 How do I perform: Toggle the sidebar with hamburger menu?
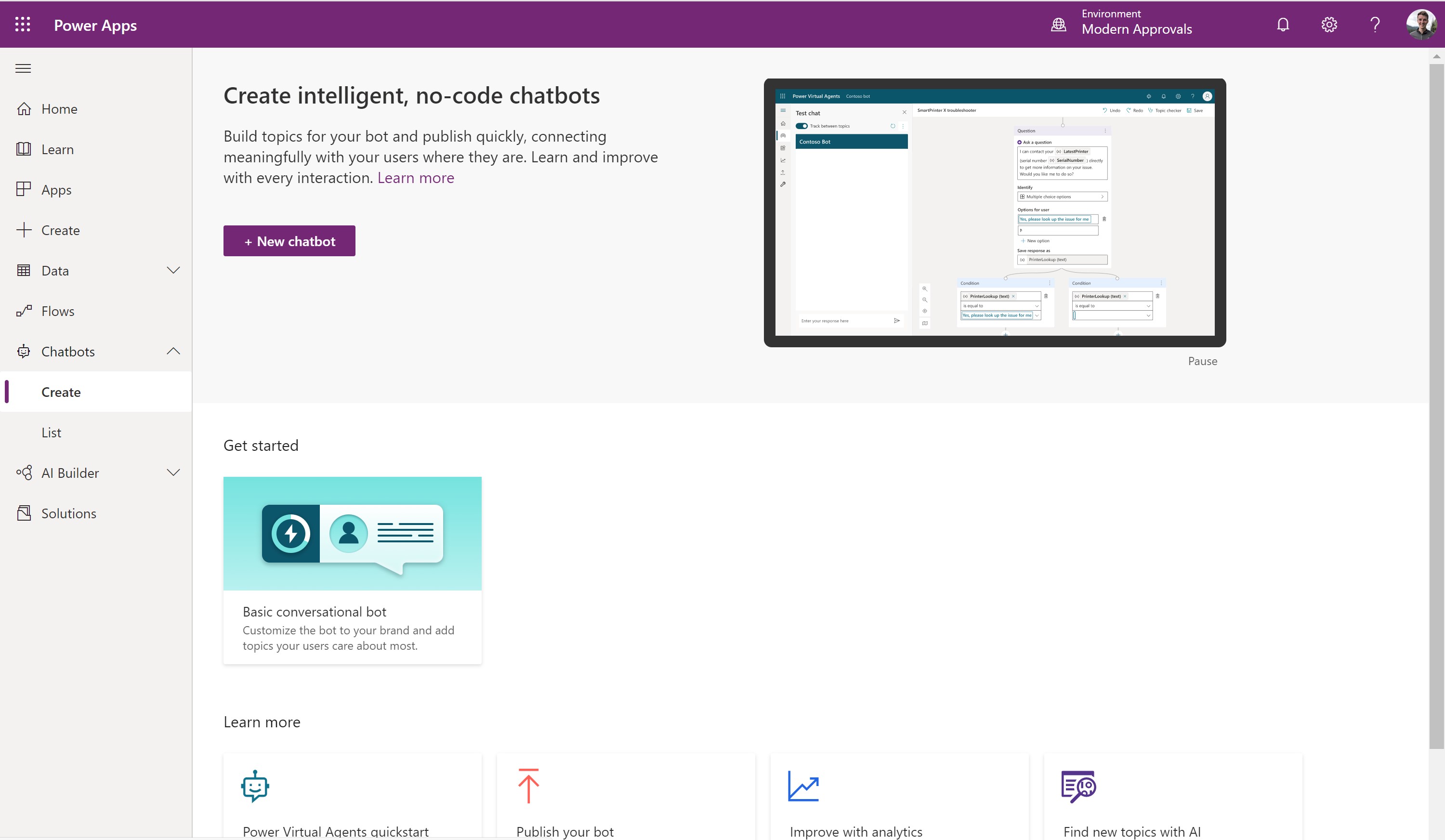coord(23,67)
